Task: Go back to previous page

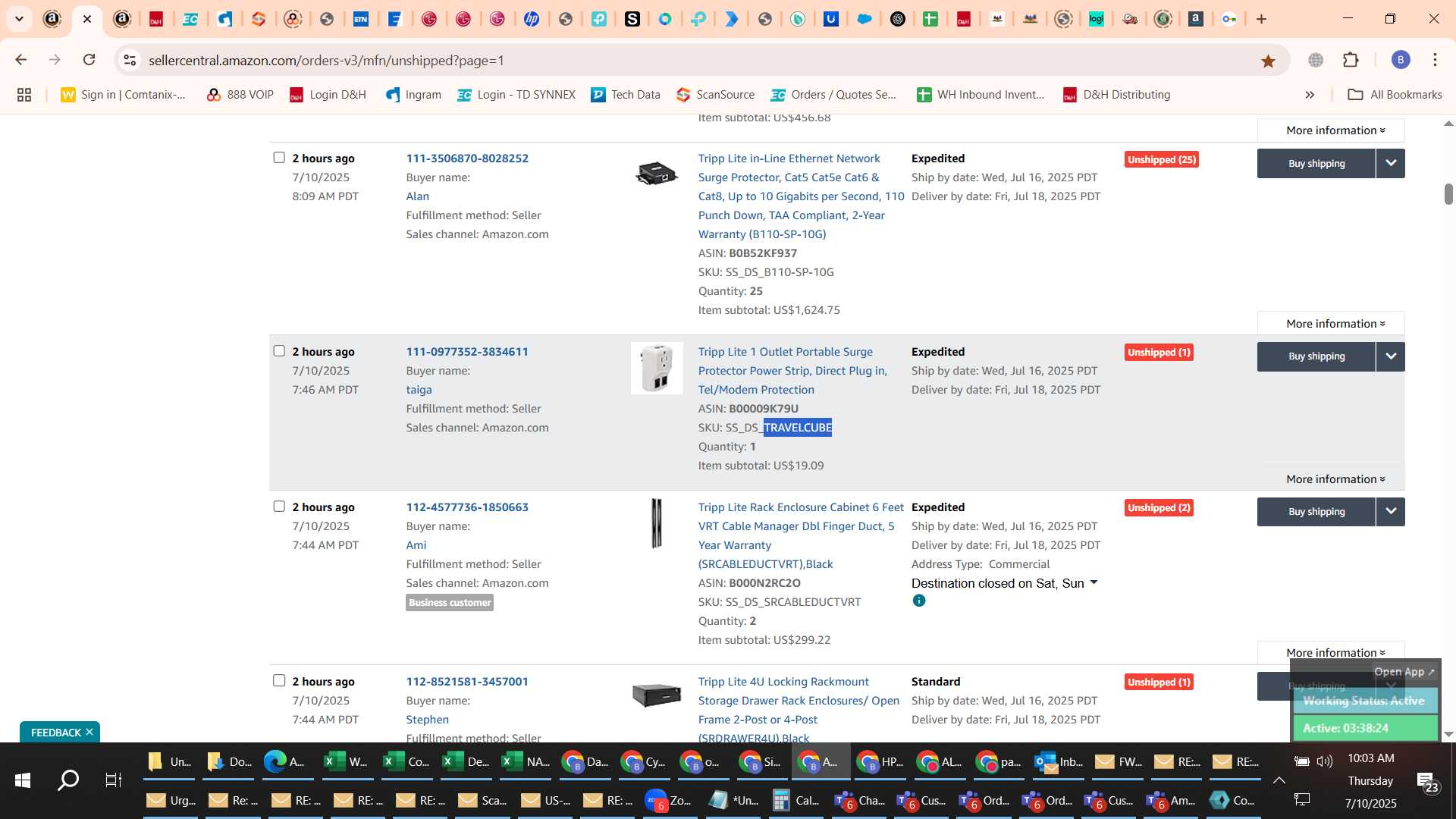Action: pos(21,60)
